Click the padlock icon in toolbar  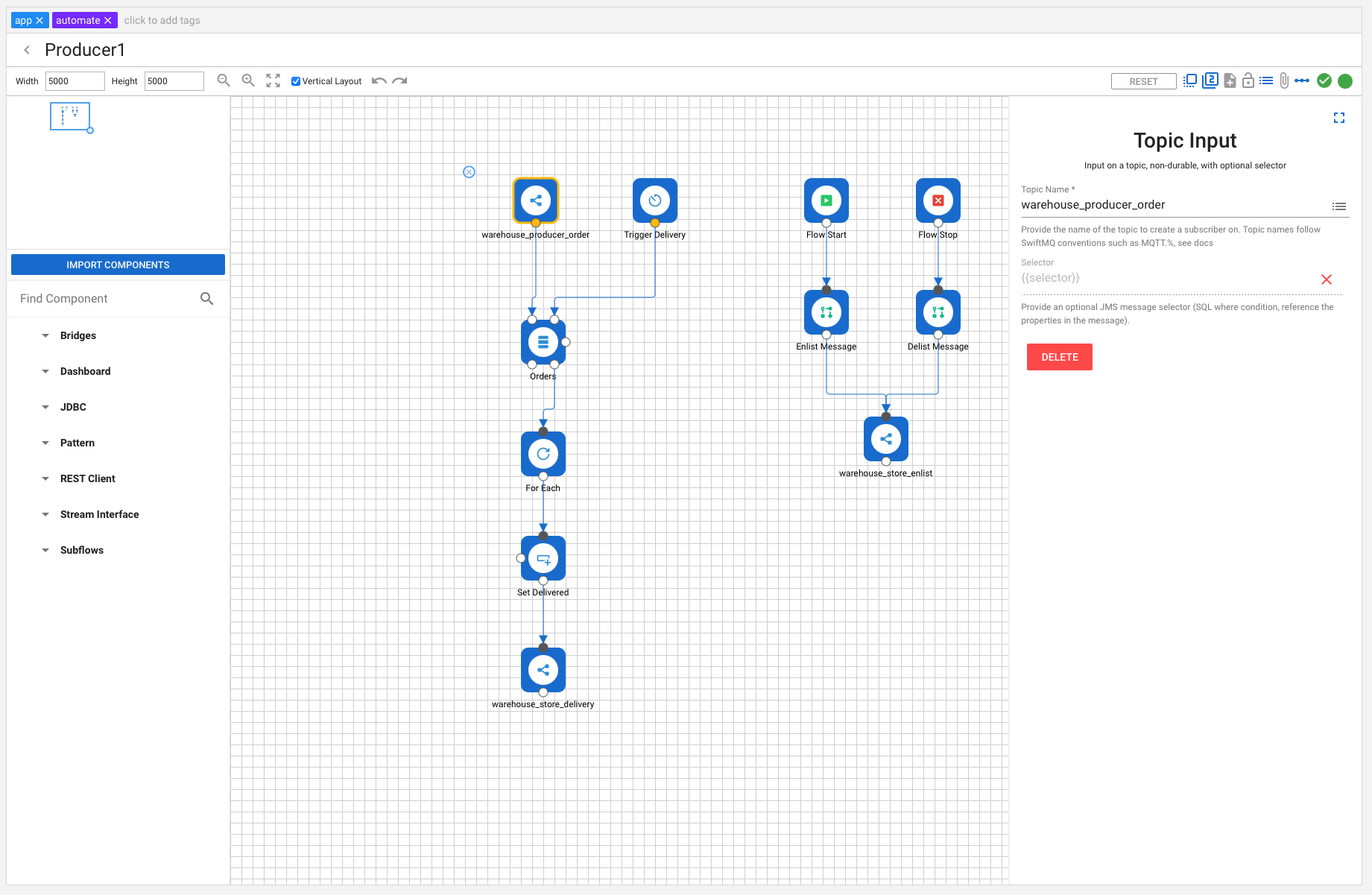1248,80
